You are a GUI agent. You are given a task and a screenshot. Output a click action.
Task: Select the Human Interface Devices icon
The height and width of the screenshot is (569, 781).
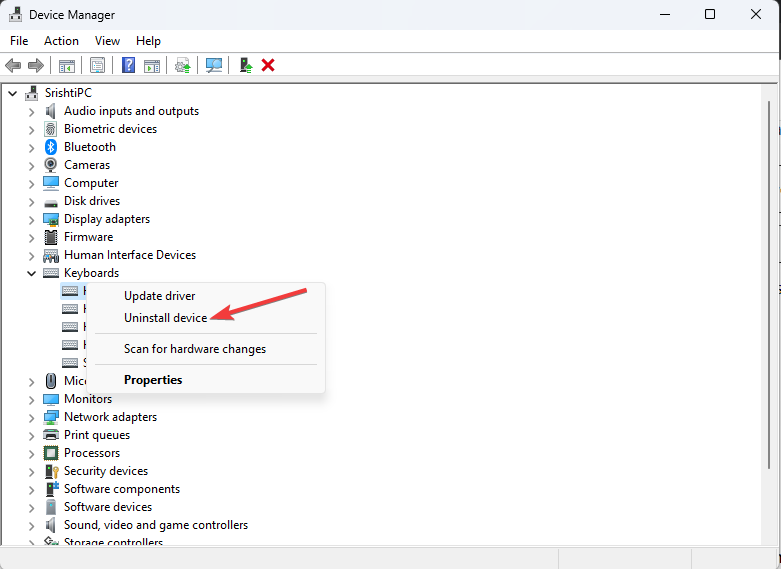tap(51, 256)
